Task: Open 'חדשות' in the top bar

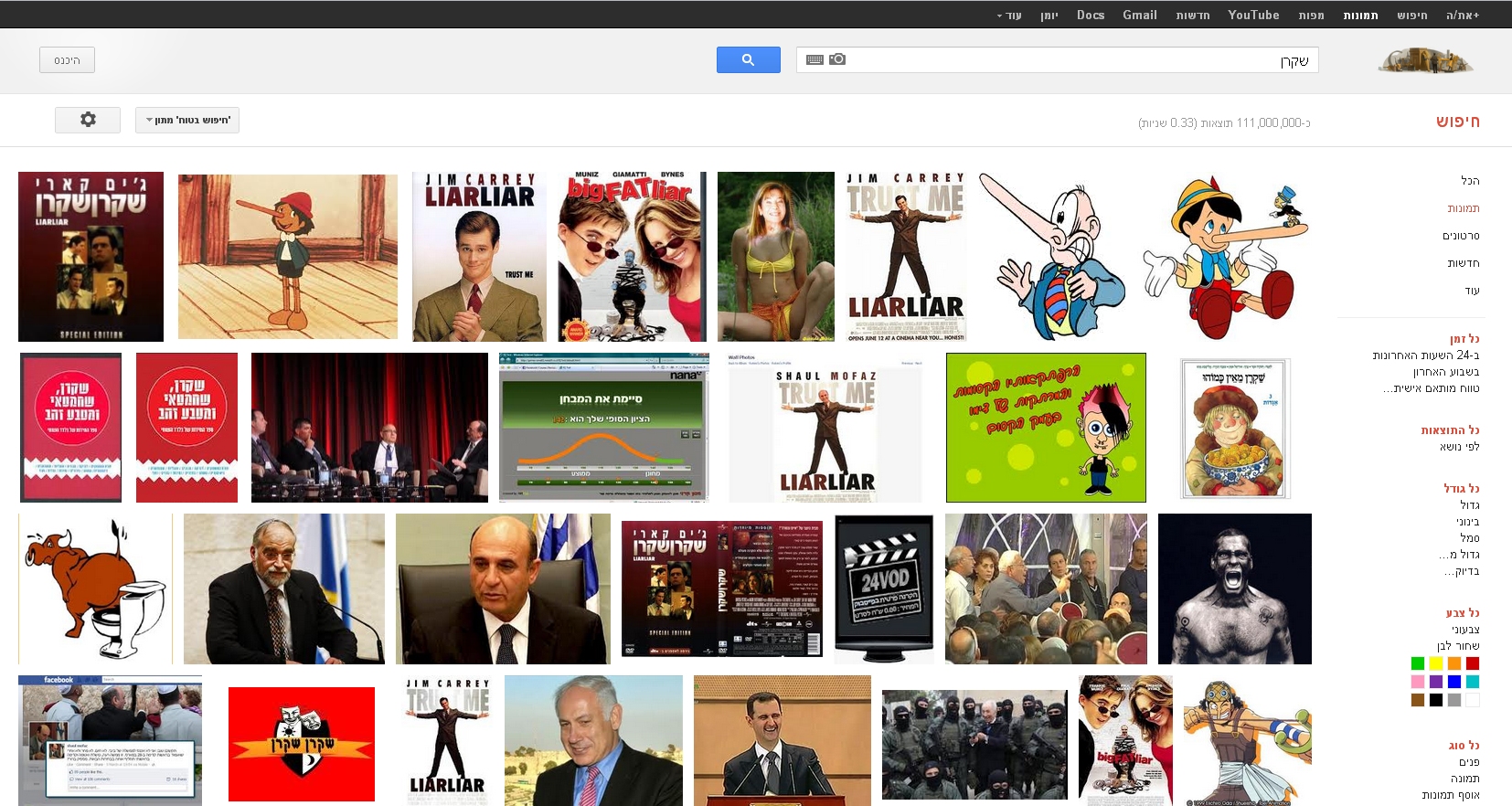Action: coord(1193,15)
